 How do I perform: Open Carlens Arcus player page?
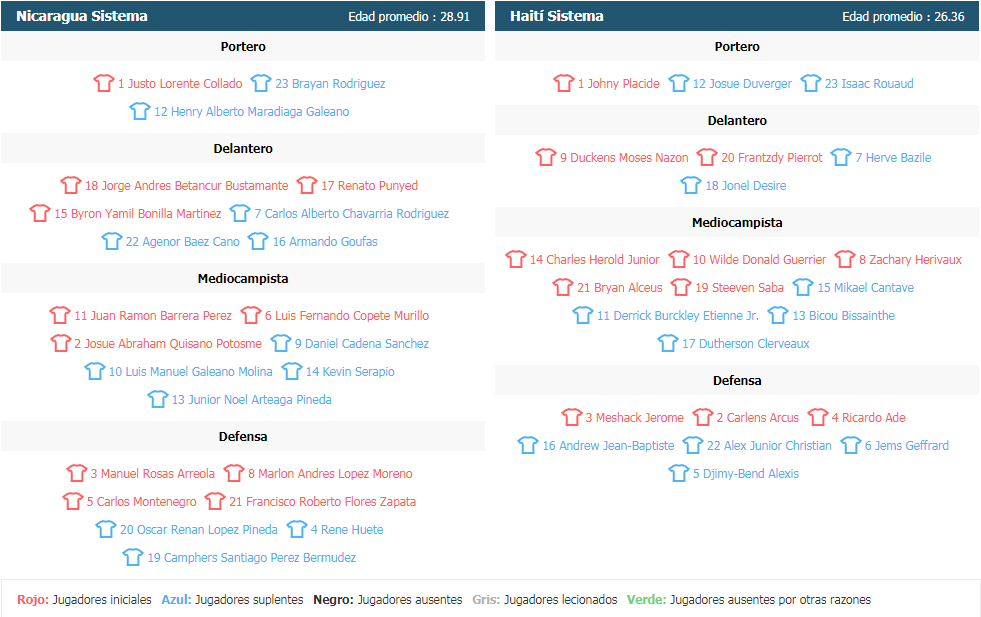pos(758,417)
